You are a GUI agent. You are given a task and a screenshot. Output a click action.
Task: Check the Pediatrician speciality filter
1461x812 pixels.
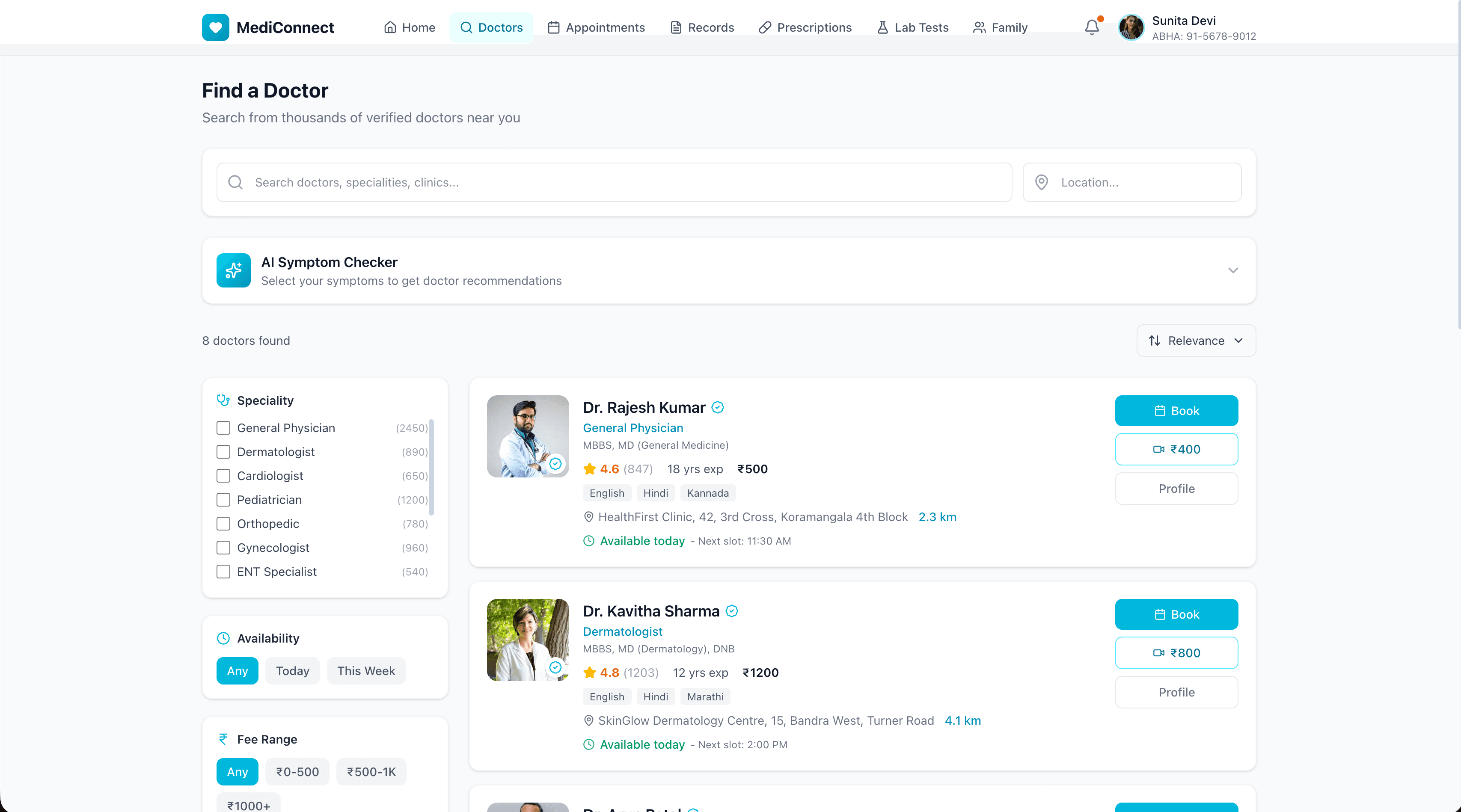(x=223, y=500)
